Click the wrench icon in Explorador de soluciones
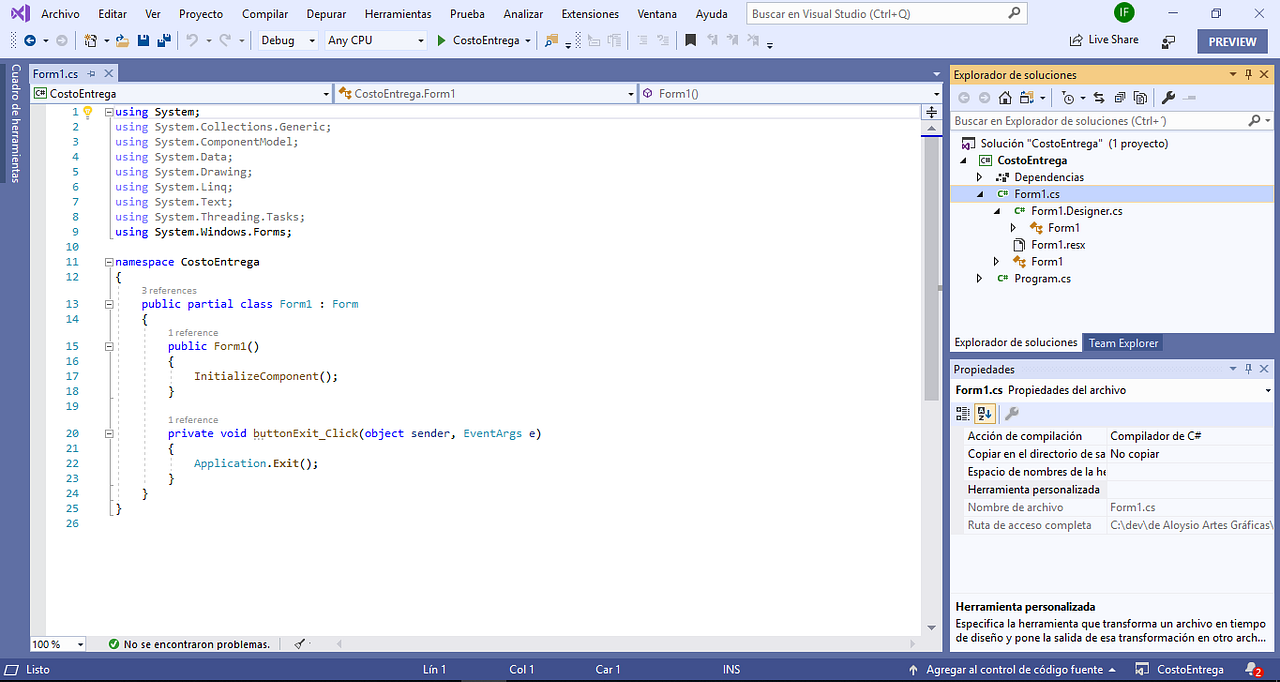This screenshot has width=1280, height=682. (x=1168, y=97)
